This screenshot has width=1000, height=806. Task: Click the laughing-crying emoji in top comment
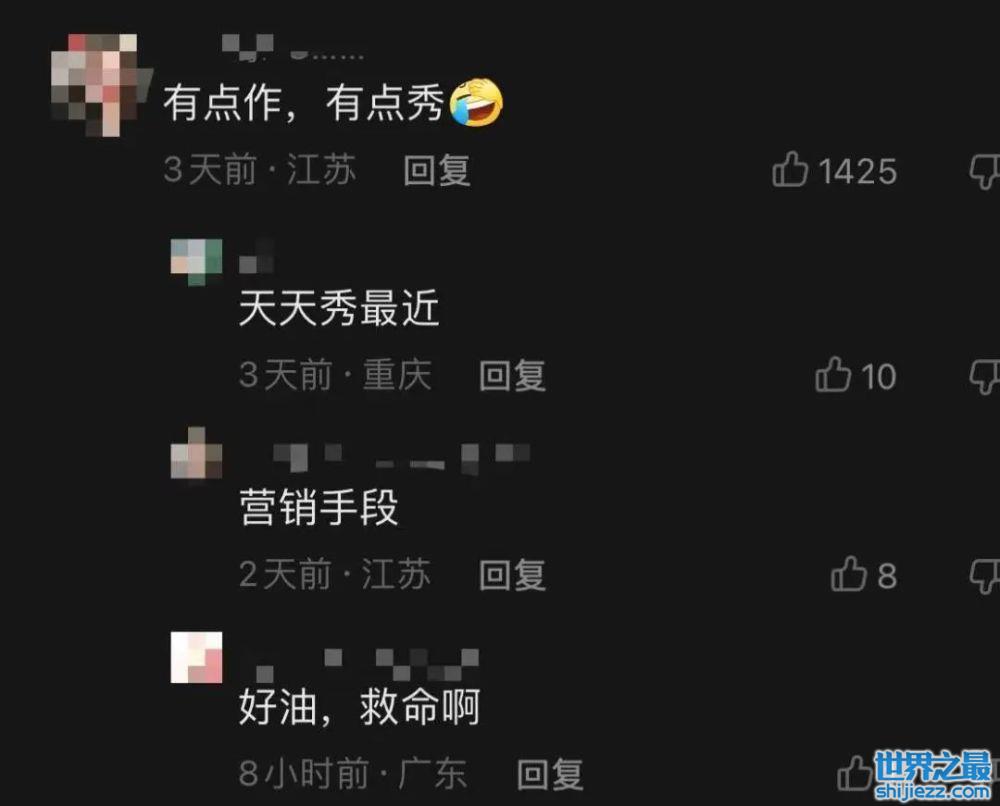476,103
